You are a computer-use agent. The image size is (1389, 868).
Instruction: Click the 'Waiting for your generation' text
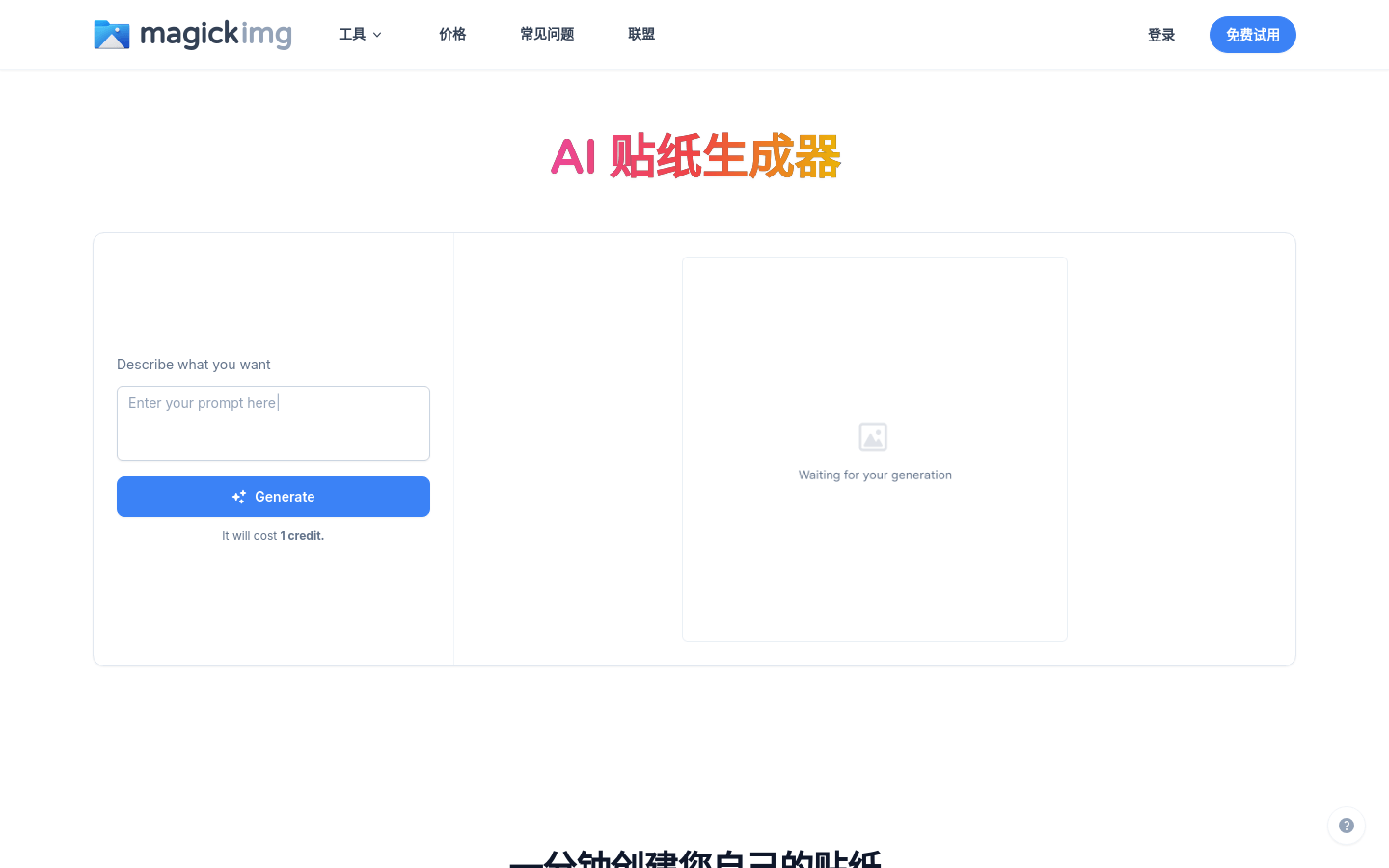click(x=875, y=475)
